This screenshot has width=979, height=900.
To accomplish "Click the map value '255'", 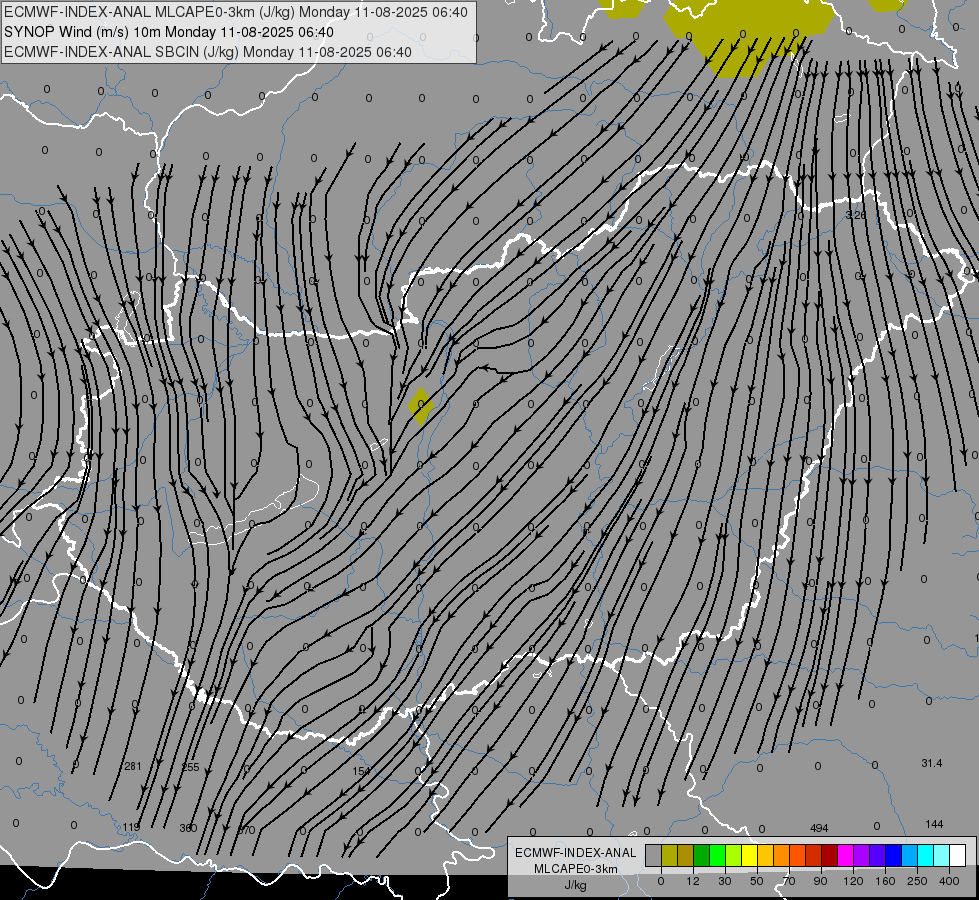I will click(x=190, y=767).
